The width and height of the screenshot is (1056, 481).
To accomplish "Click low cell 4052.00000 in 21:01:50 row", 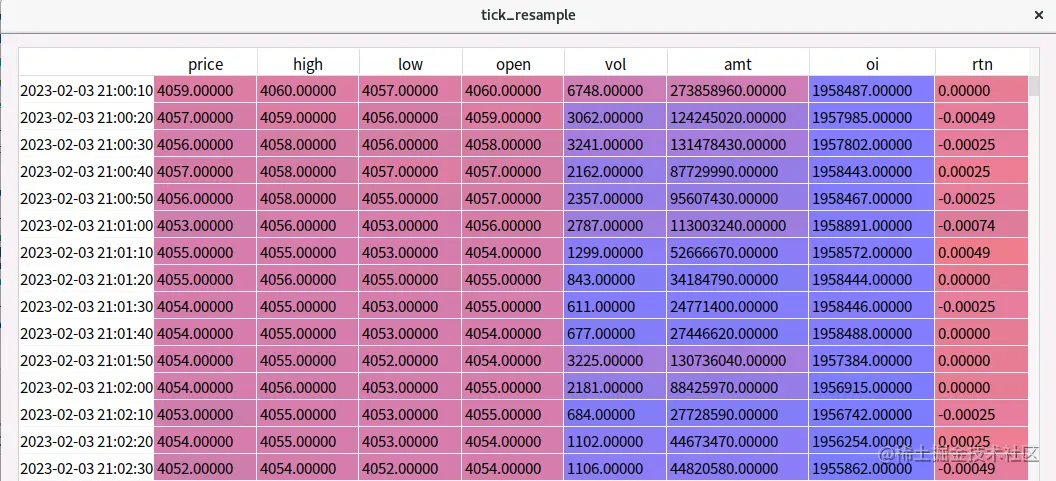I will tap(410, 360).
